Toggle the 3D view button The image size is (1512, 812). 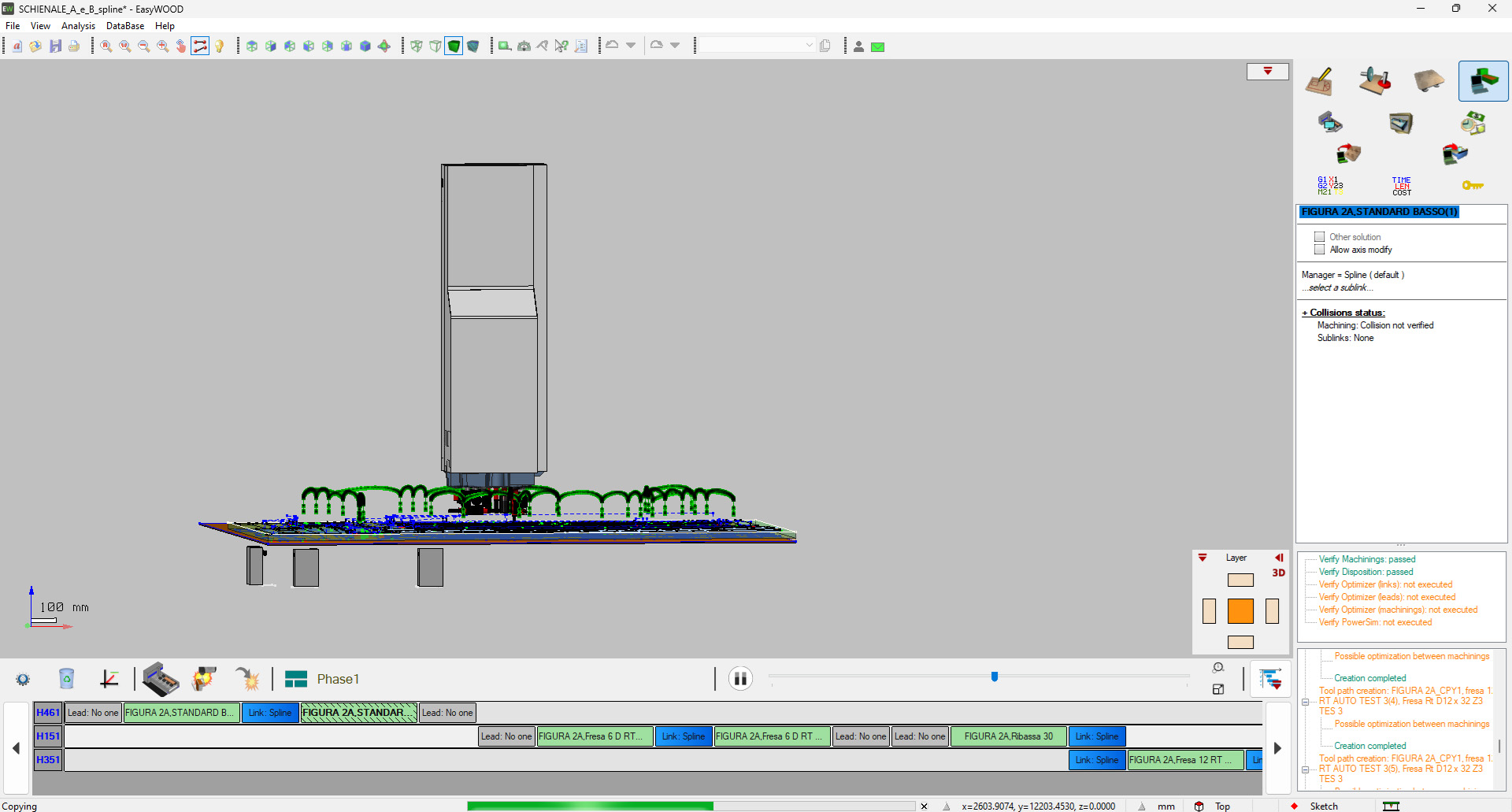pyautogui.click(x=1279, y=573)
